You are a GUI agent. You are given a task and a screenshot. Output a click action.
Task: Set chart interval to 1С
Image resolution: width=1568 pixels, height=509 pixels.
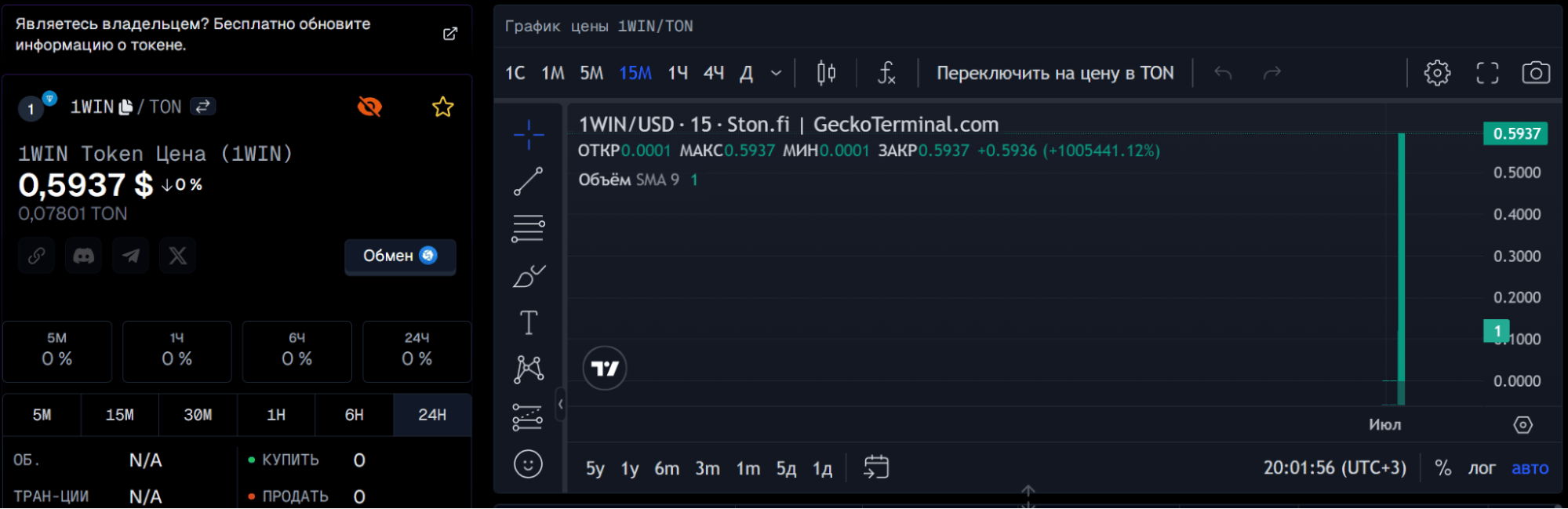515,73
